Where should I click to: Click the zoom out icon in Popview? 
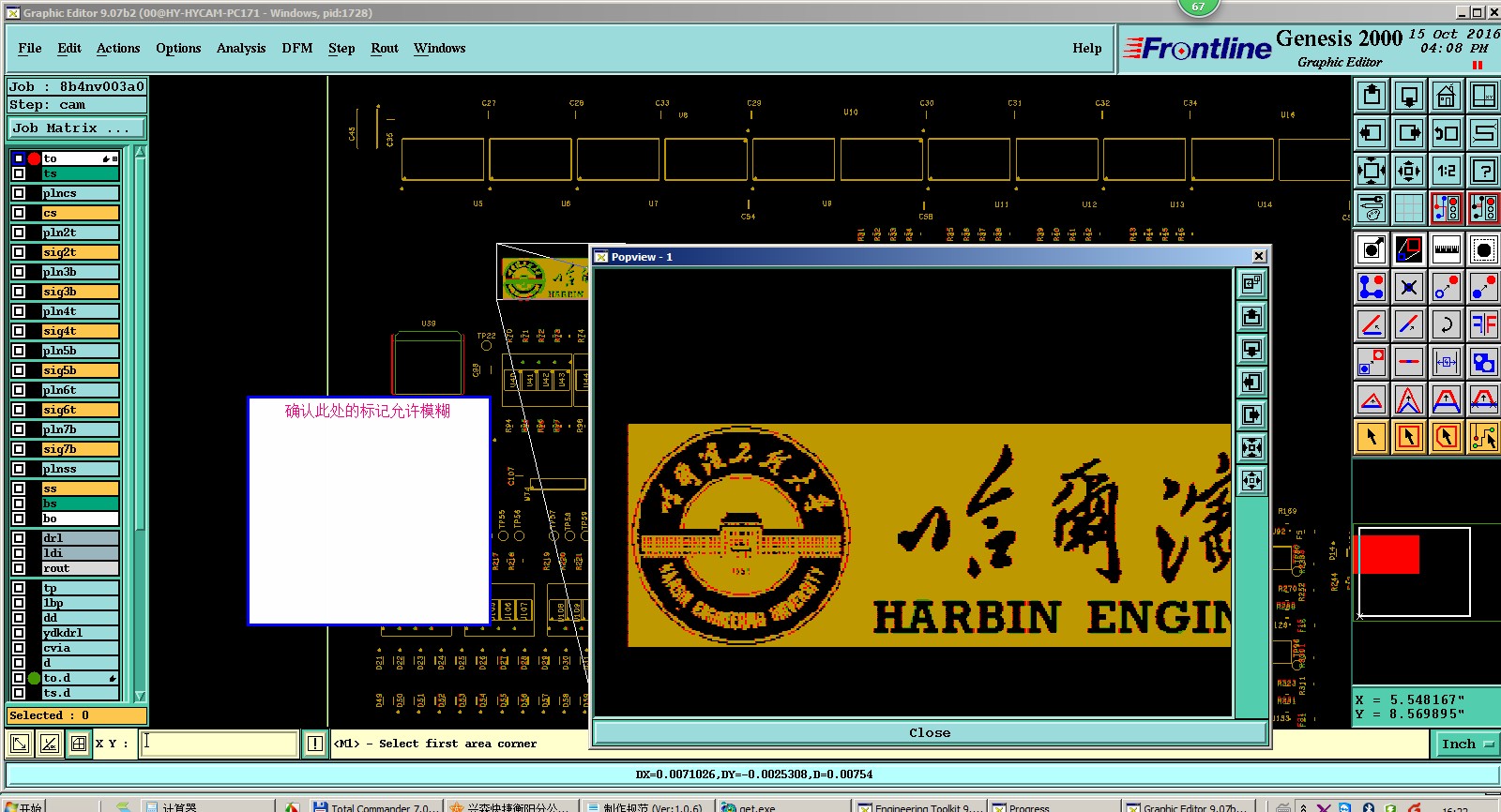point(1252,481)
